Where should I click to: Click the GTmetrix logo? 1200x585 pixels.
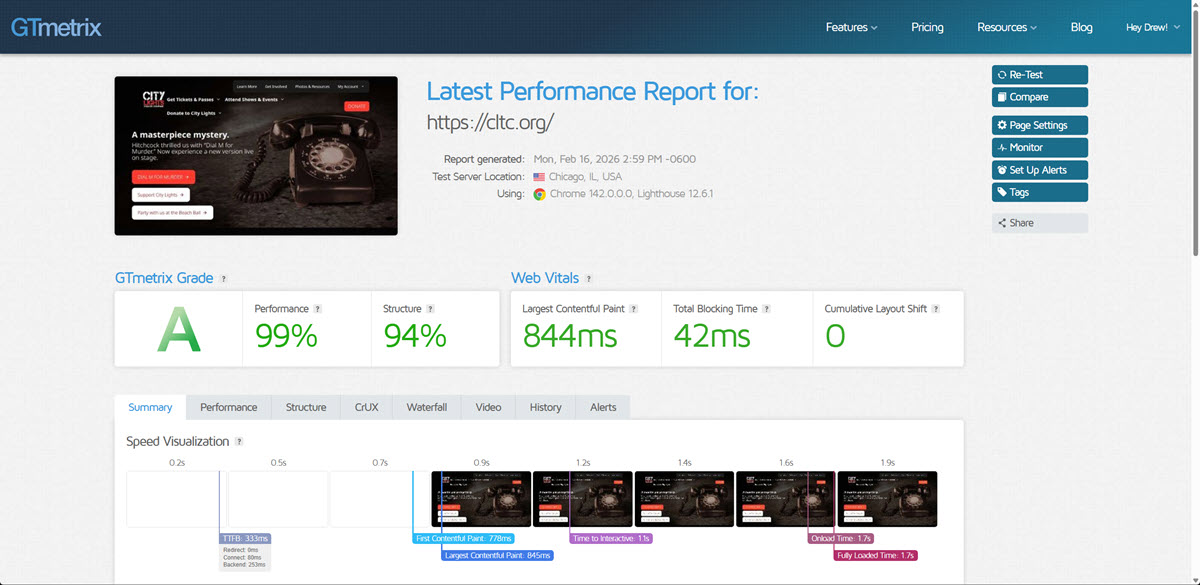coord(56,27)
